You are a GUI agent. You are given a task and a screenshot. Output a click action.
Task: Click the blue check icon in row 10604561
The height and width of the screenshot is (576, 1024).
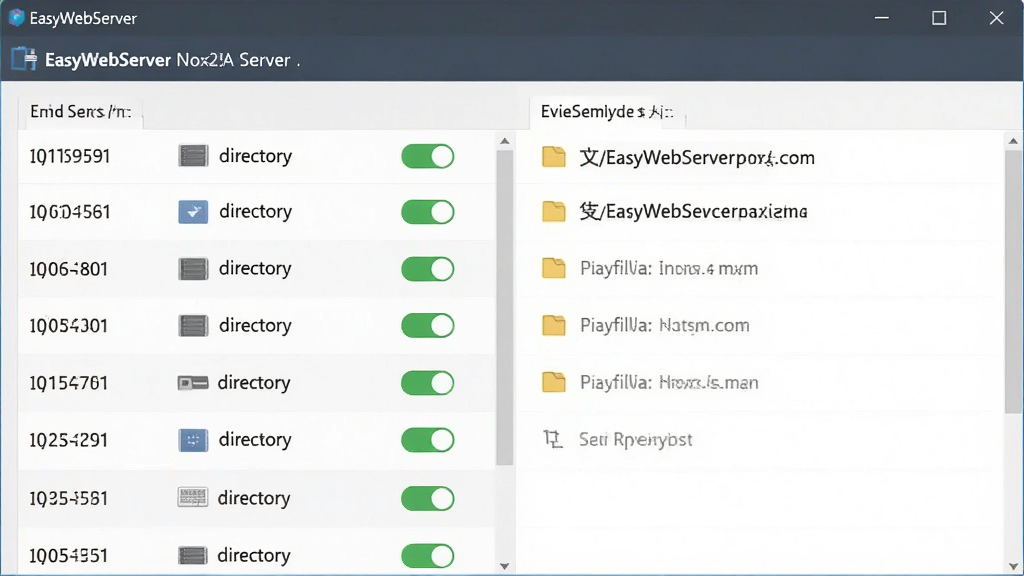[x=193, y=212]
